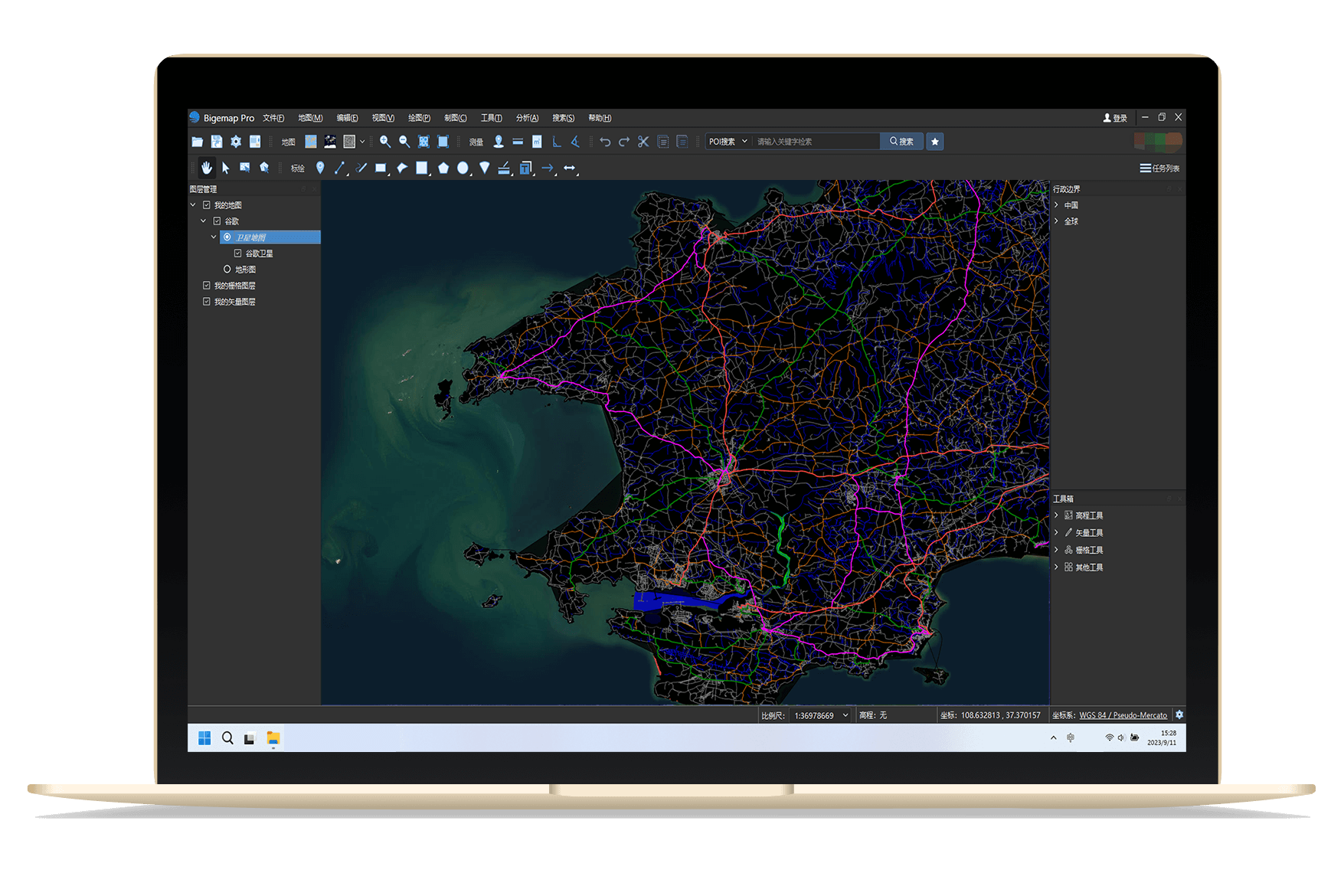Choose the arrow pointer select tool
The width and height of the screenshot is (1344, 896).
[x=226, y=168]
